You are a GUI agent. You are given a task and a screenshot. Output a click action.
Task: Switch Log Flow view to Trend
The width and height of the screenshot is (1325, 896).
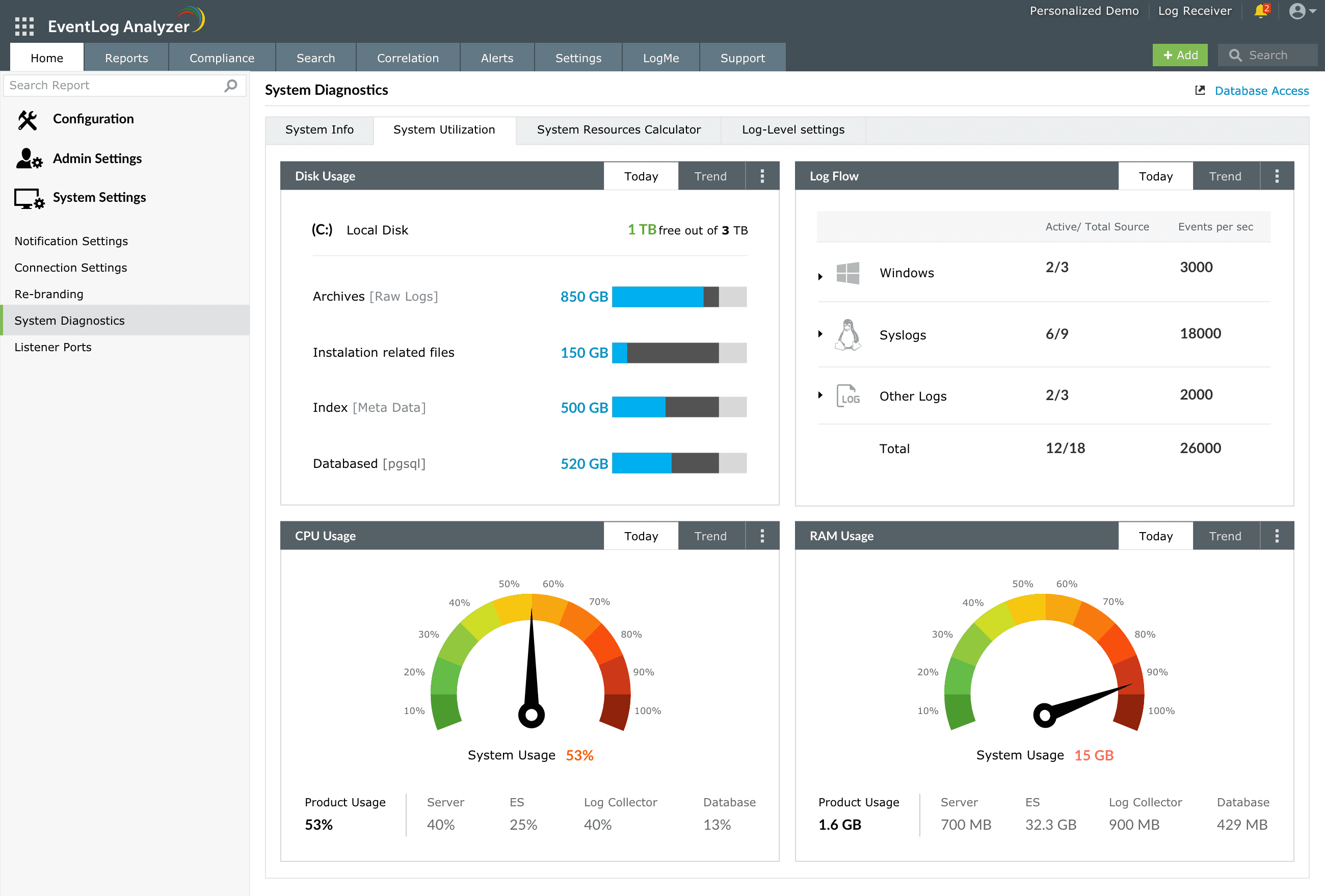point(1225,176)
